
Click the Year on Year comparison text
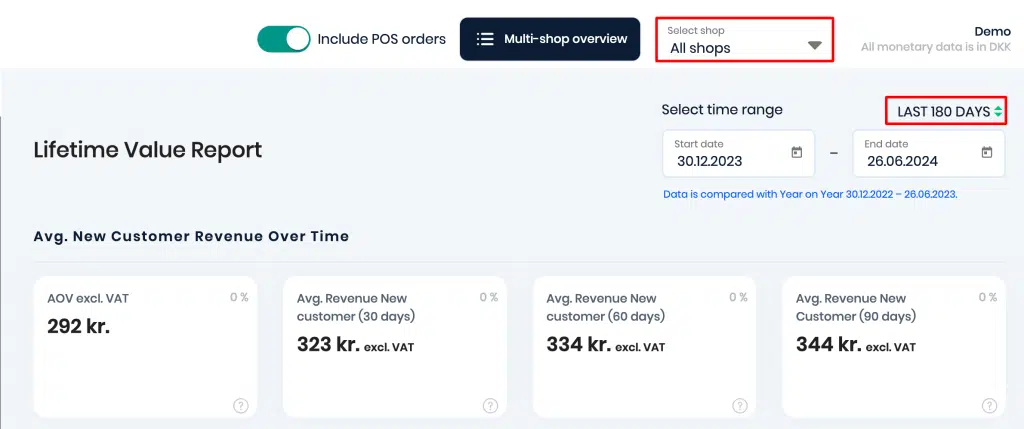[x=810, y=195]
